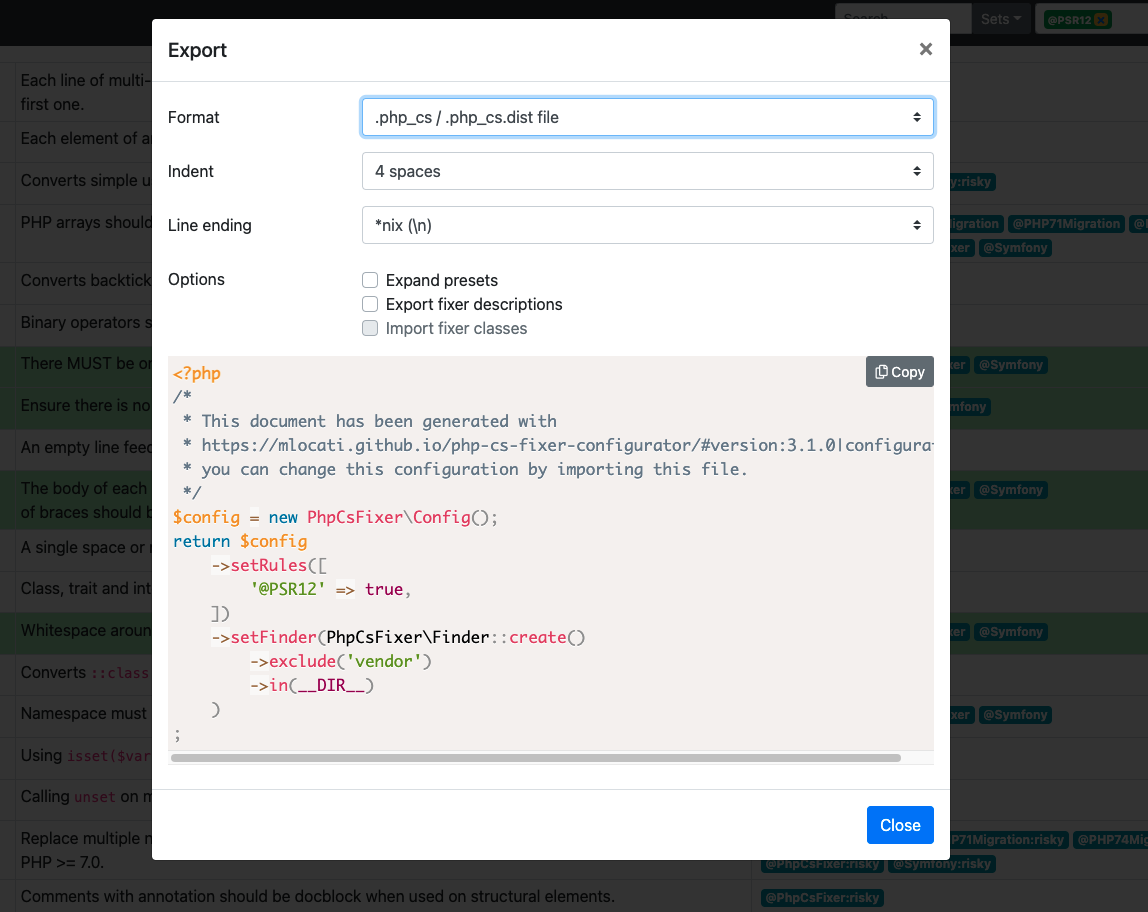
Task: Click the ->setRules([ line in the code
Action: (269, 566)
